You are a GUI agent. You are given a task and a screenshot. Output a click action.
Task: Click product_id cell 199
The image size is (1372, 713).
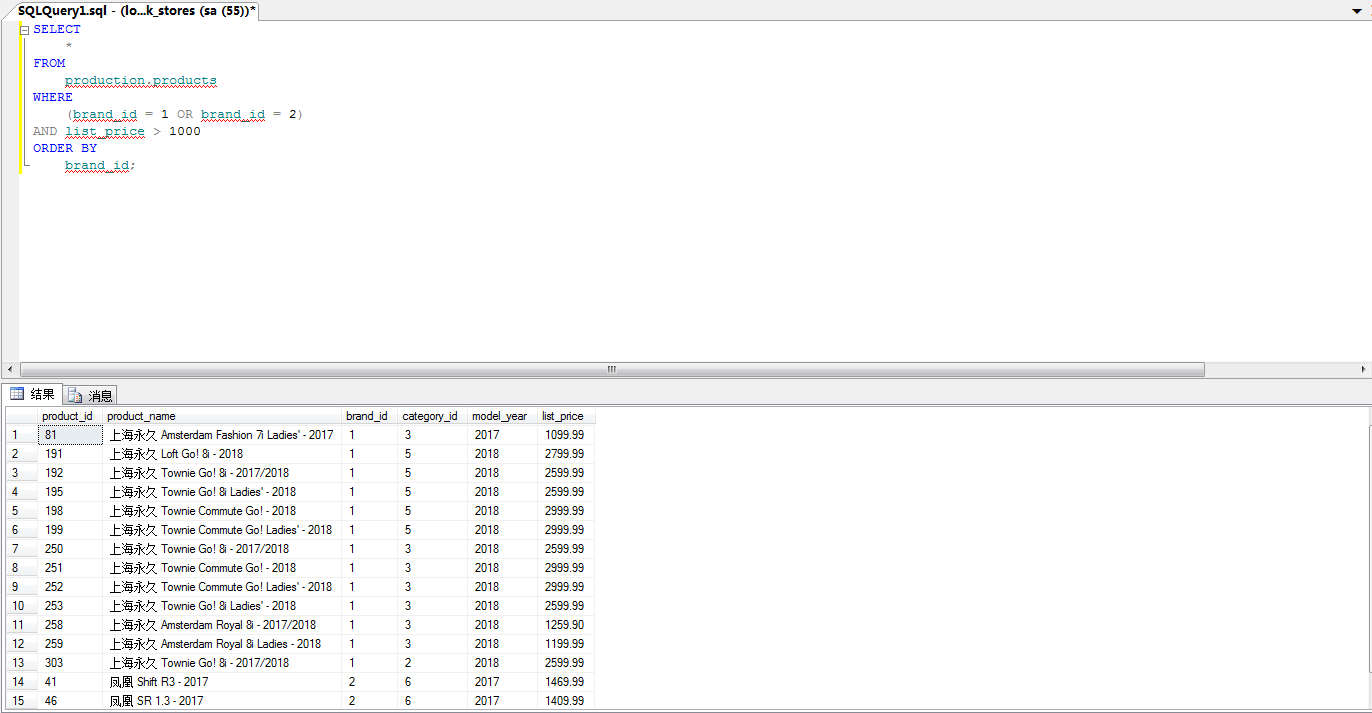coord(70,530)
